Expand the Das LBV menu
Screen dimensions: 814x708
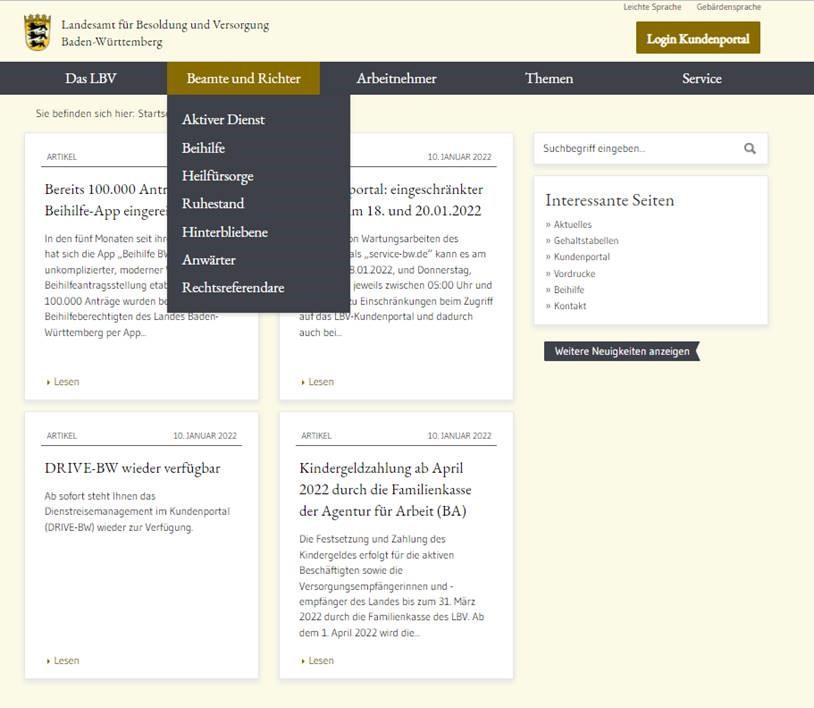tap(91, 79)
